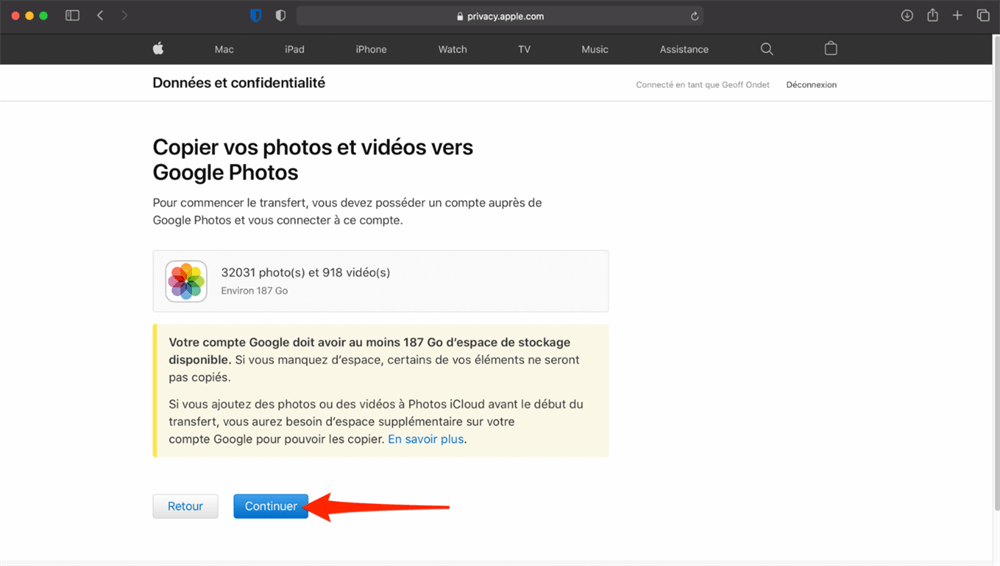The width and height of the screenshot is (1000, 566).
Task: Click the Retour button
Action: pyautogui.click(x=185, y=506)
